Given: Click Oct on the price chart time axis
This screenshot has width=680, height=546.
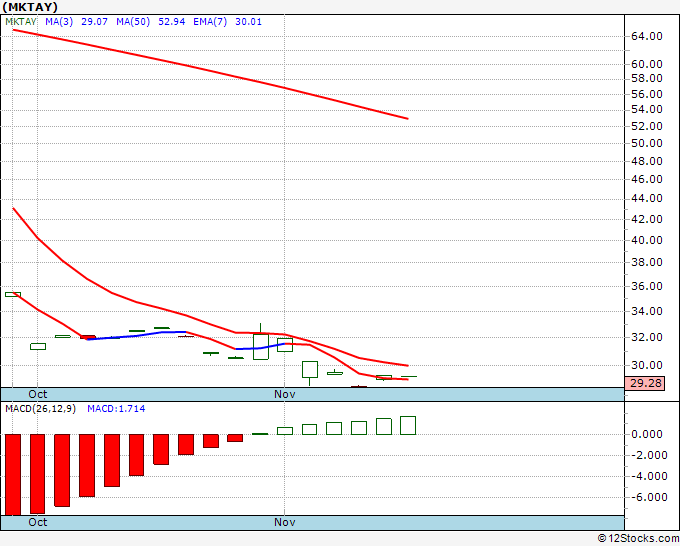Looking at the screenshot, I should click(38, 394).
